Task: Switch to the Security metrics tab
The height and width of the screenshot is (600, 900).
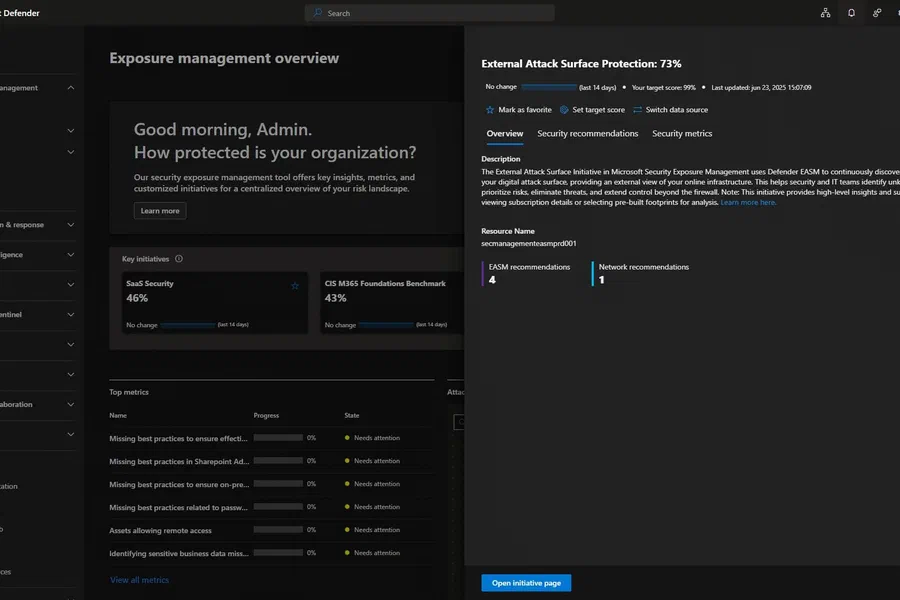Action: coord(682,133)
